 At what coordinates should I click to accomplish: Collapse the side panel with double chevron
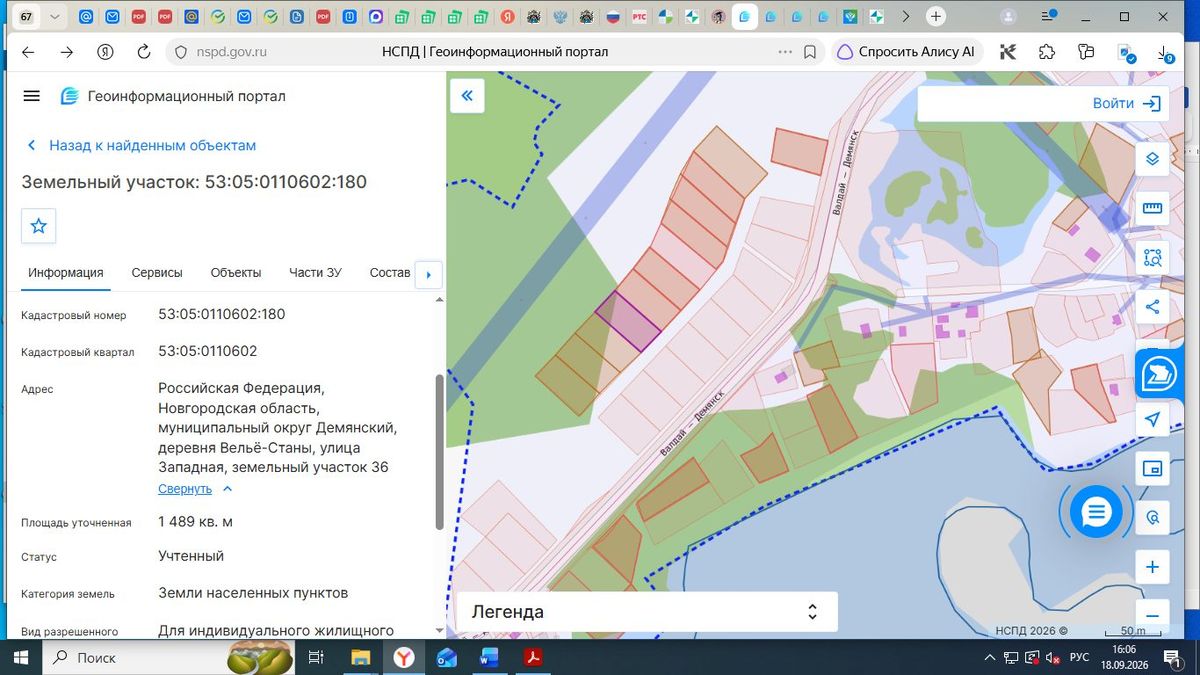466,96
